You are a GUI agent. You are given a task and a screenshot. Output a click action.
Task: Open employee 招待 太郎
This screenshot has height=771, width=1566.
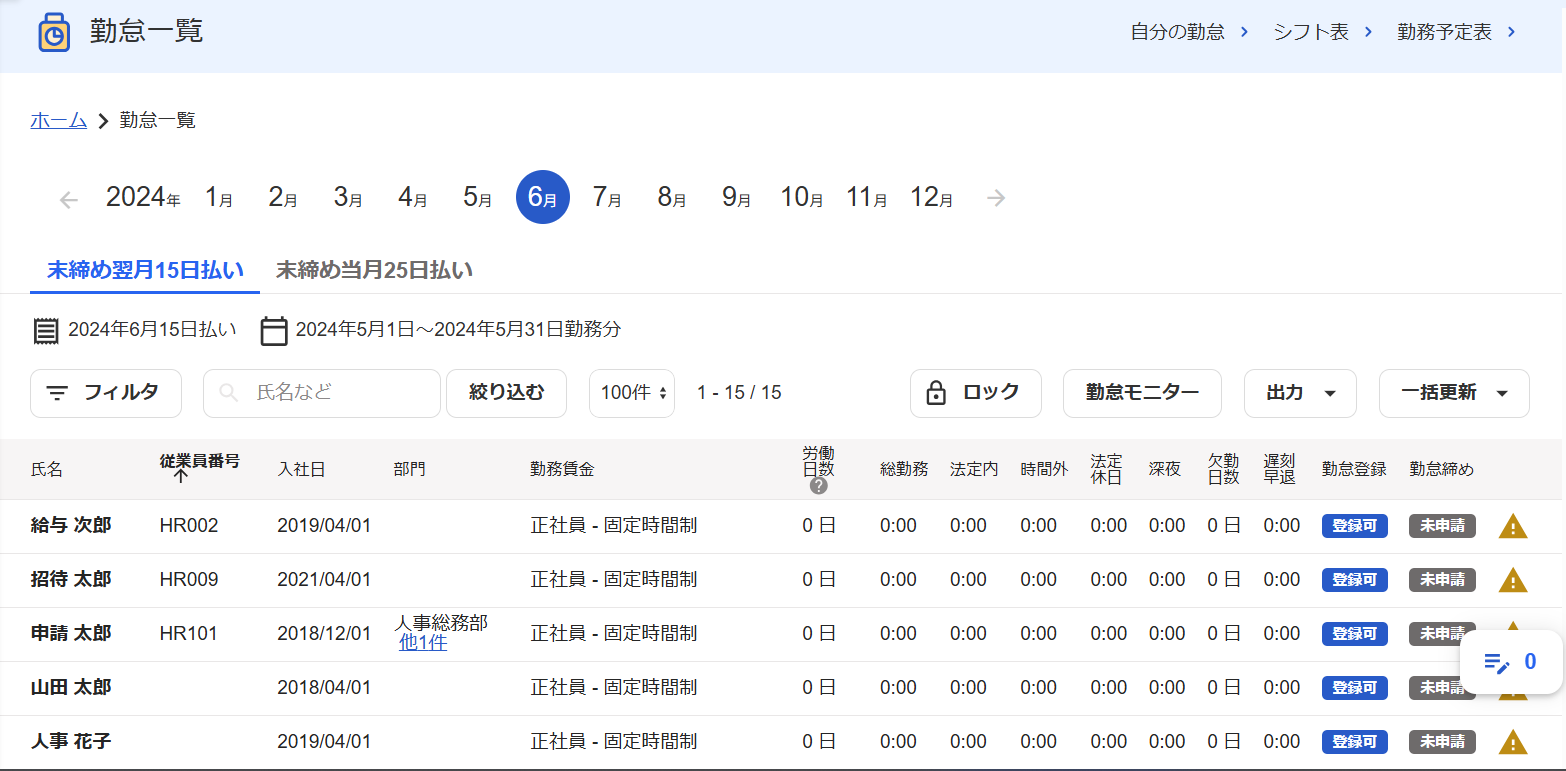[71, 580]
